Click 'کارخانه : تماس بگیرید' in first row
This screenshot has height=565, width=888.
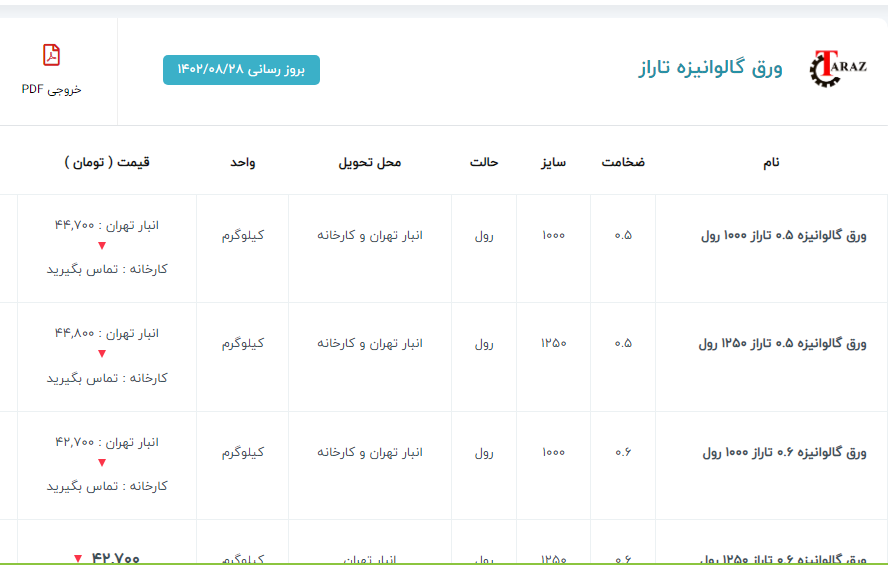107,269
